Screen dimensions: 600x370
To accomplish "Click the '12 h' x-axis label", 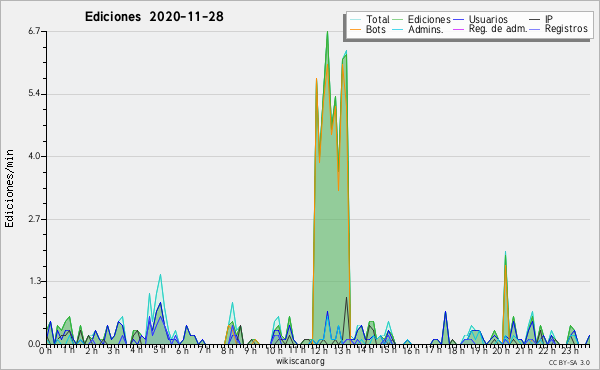I will click(x=319, y=350).
